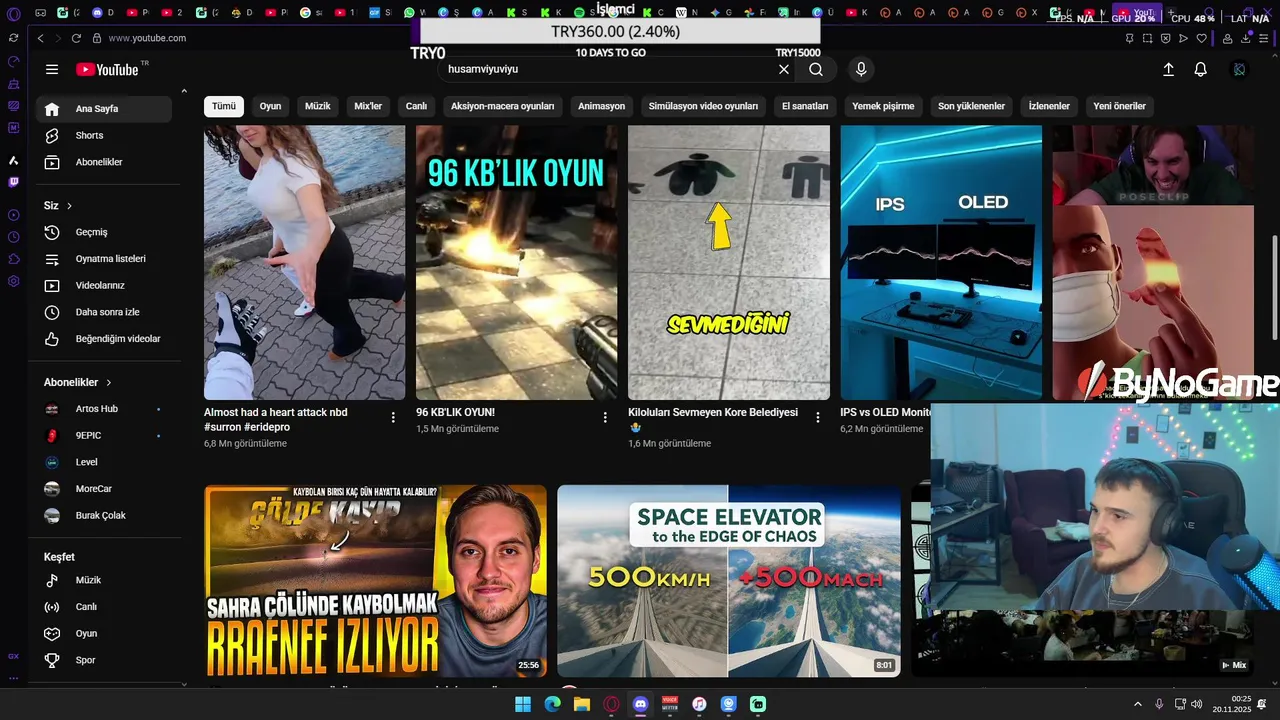Open Videolarınız

104,285
